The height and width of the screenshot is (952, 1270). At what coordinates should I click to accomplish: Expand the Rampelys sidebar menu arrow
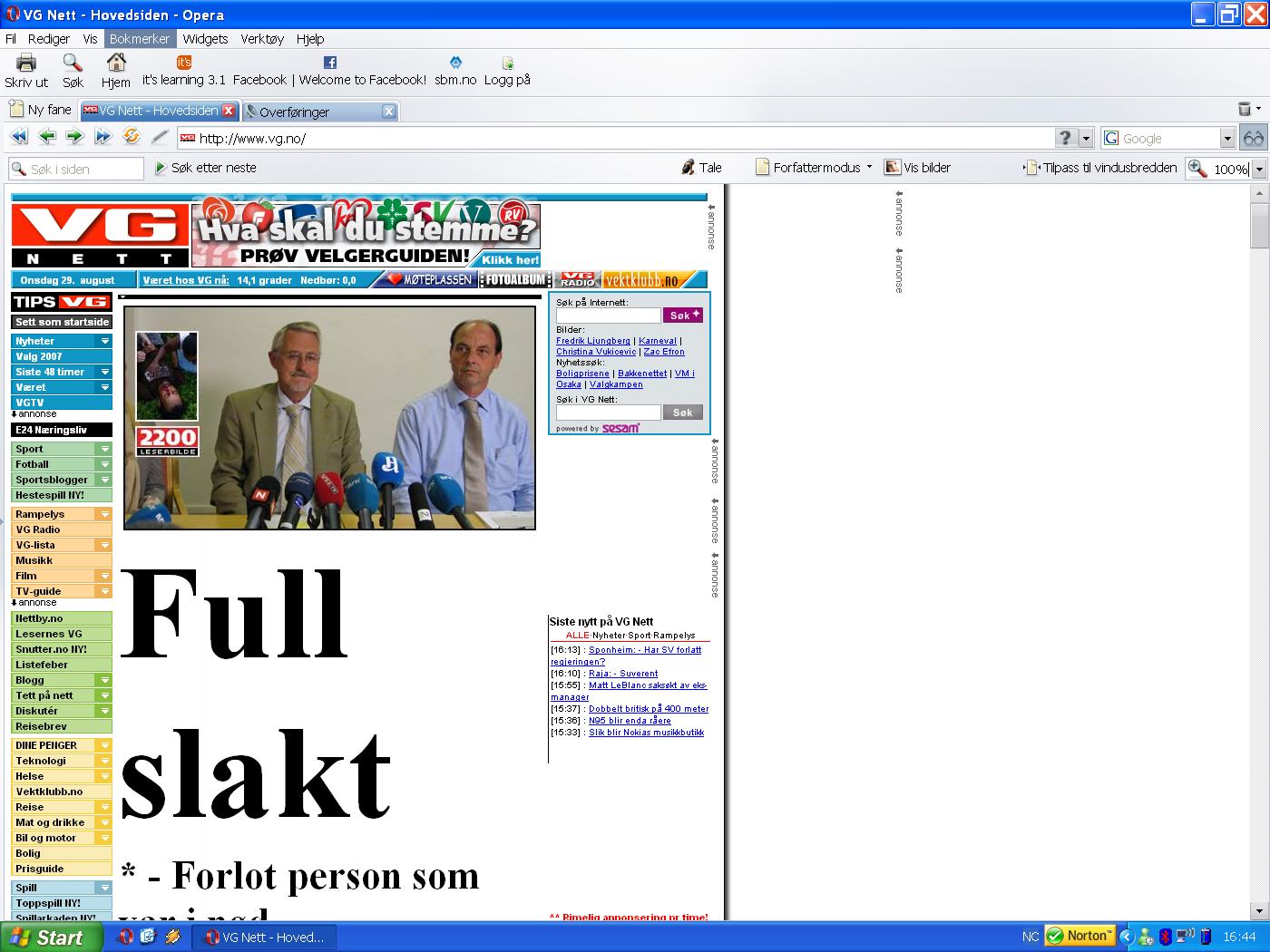pos(105,514)
